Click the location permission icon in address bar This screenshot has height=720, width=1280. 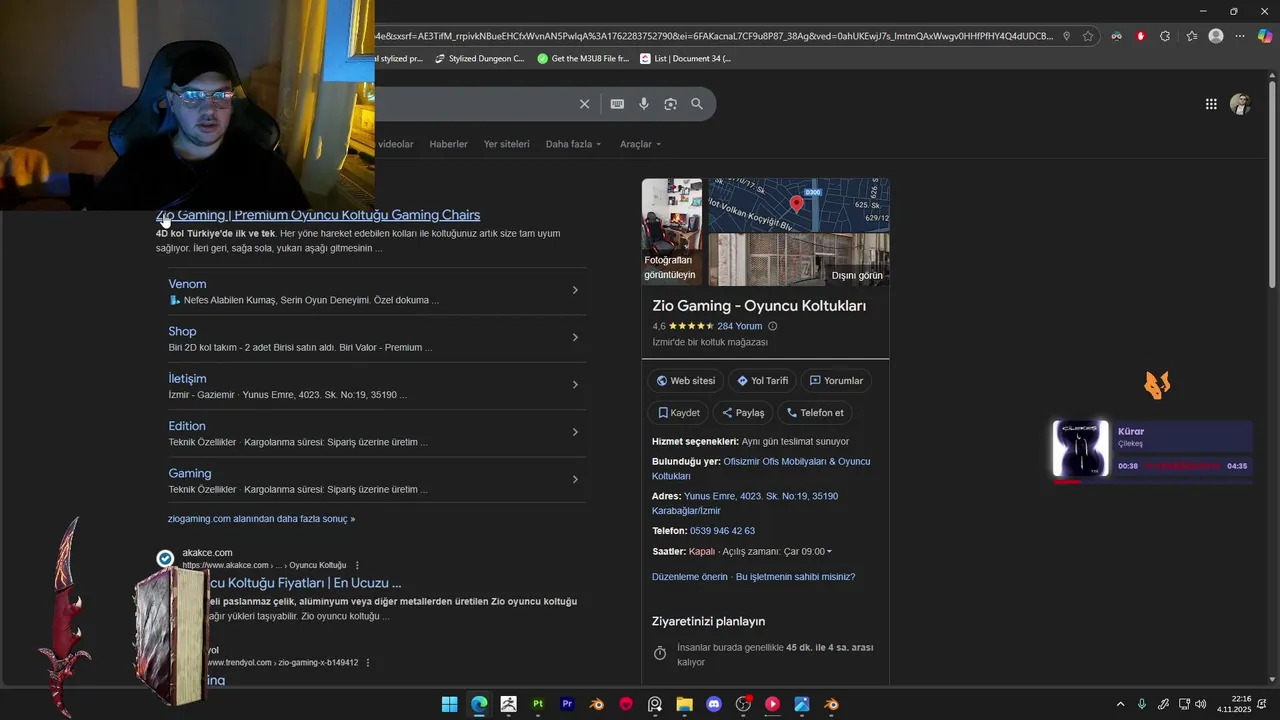(1066, 36)
